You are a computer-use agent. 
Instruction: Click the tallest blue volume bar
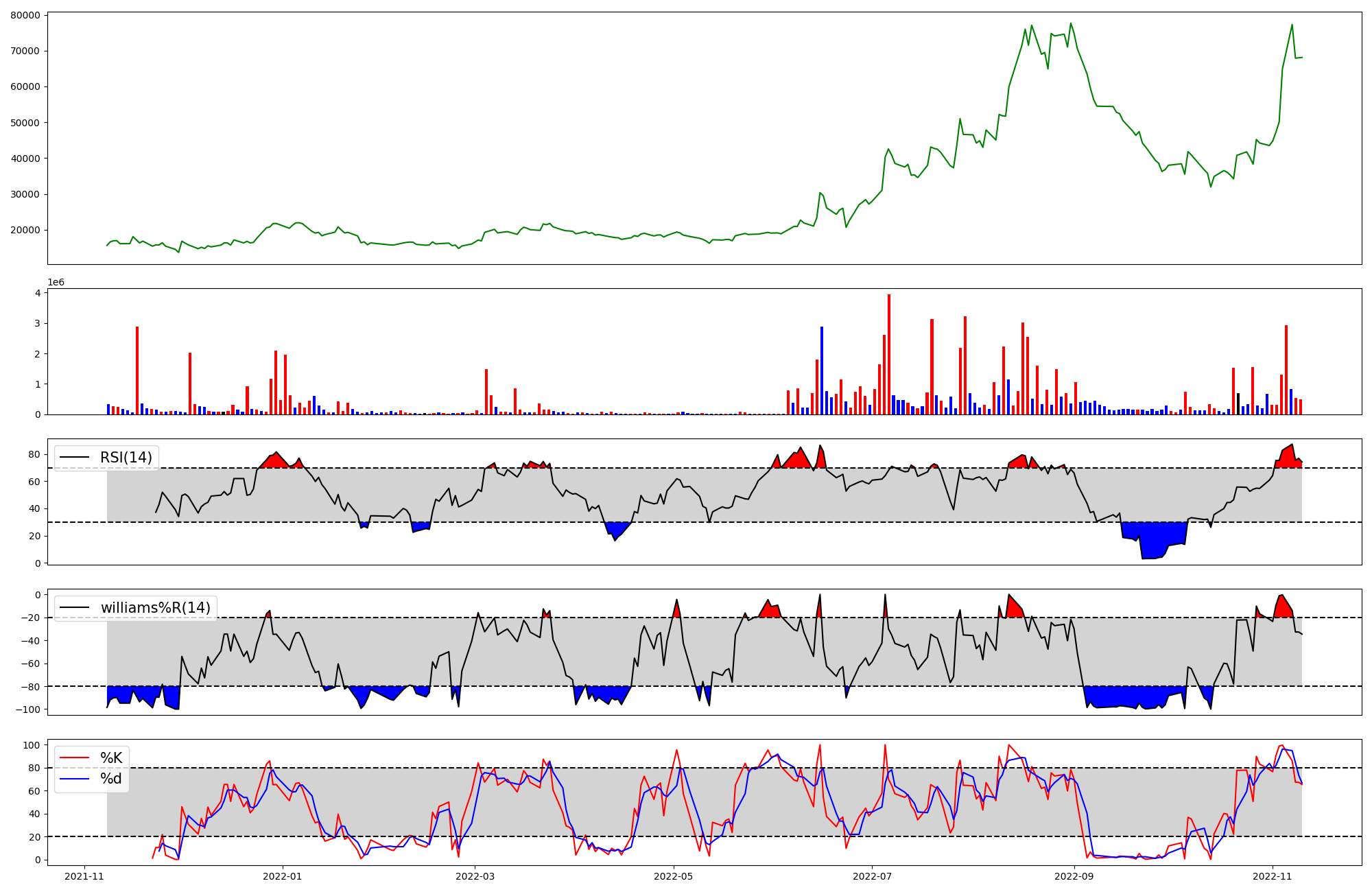click(822, 371)
